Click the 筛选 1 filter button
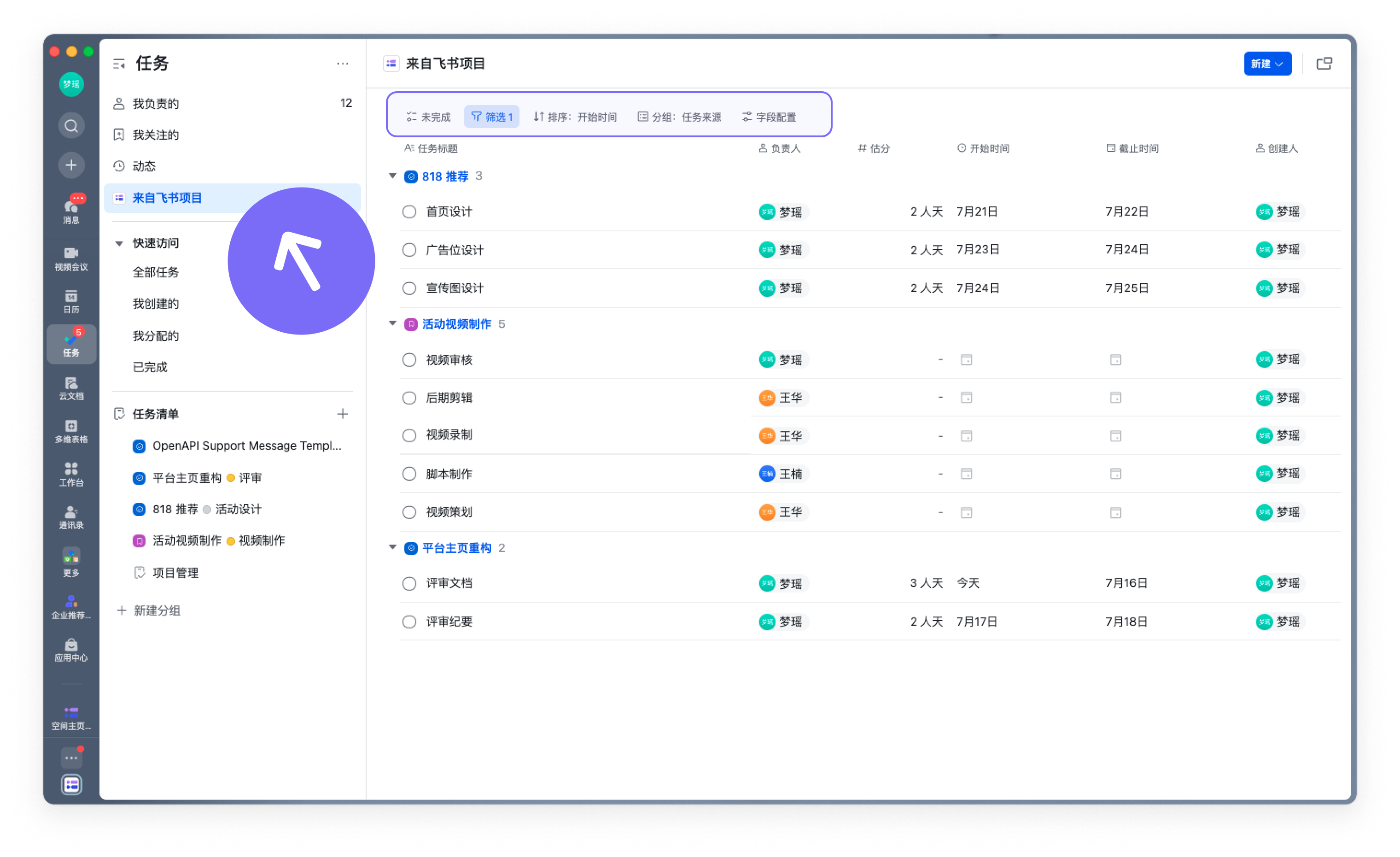1400x857 pixels. (491, 117)
